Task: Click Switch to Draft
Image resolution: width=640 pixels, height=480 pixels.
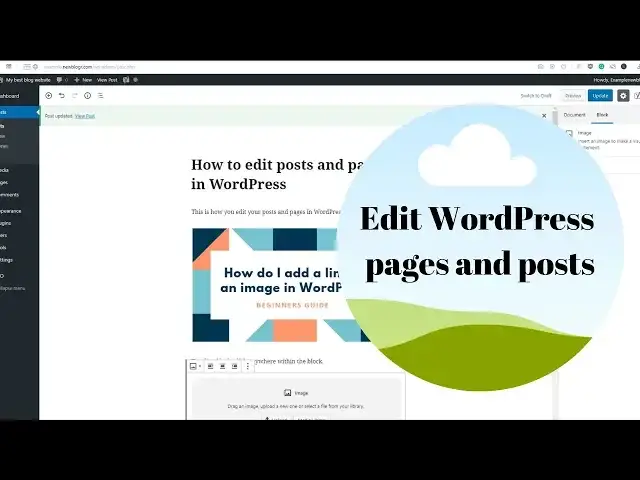Action: pos(536,96)
